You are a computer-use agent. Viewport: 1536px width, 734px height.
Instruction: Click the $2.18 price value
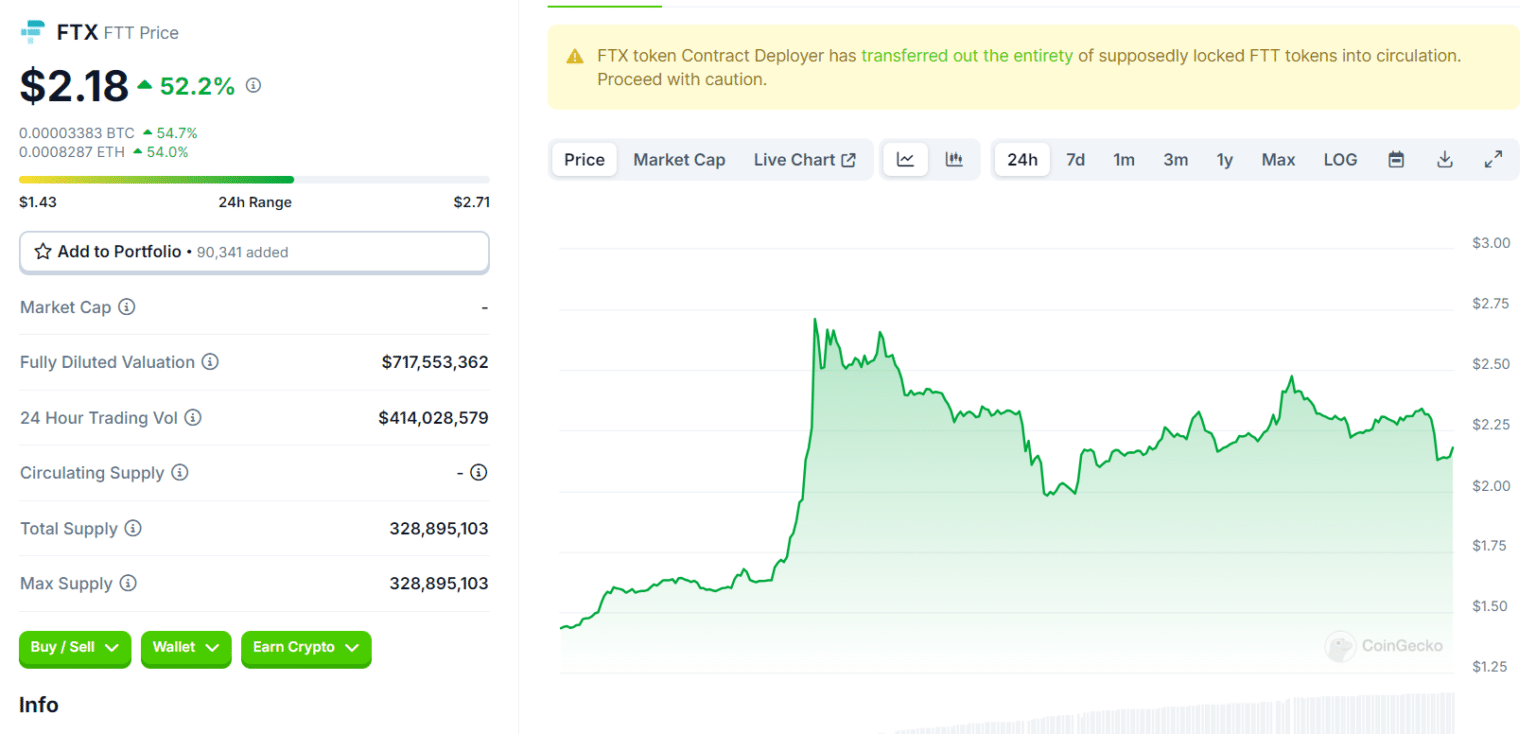click(x=74, y=86)
